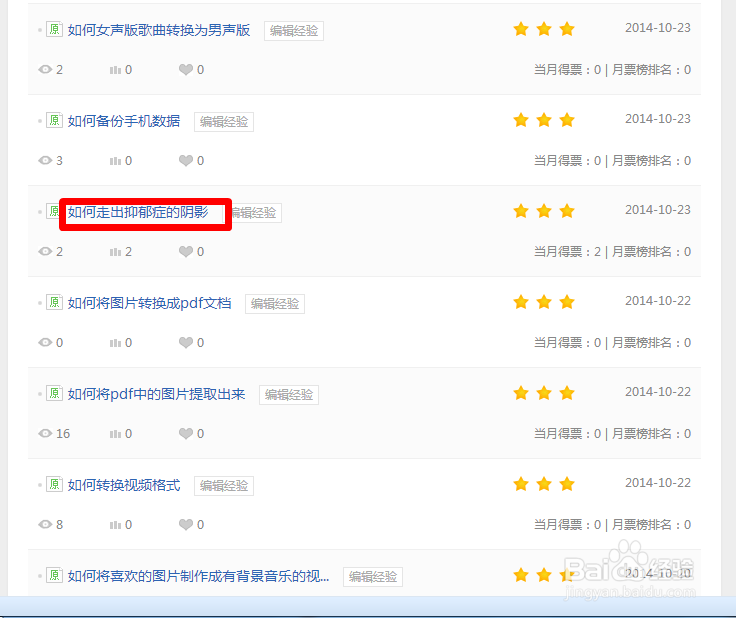Open article 如何将图片转换成pdf文档

pos(149,304)
